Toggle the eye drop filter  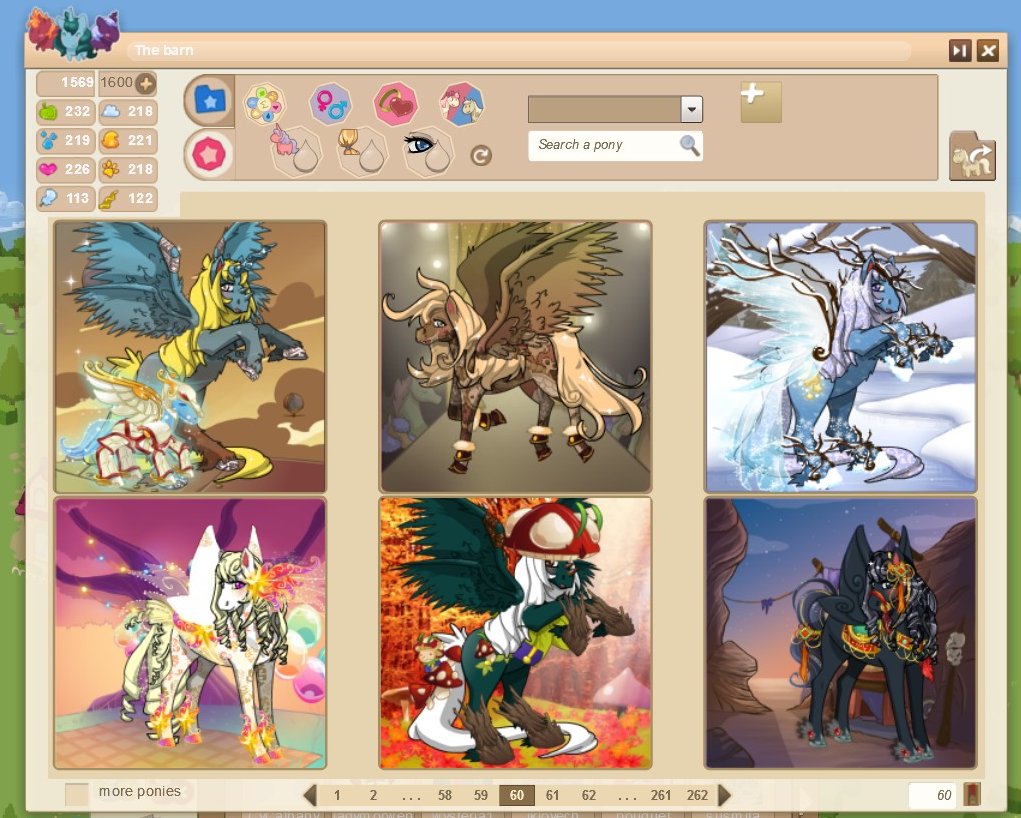(428, 151)
